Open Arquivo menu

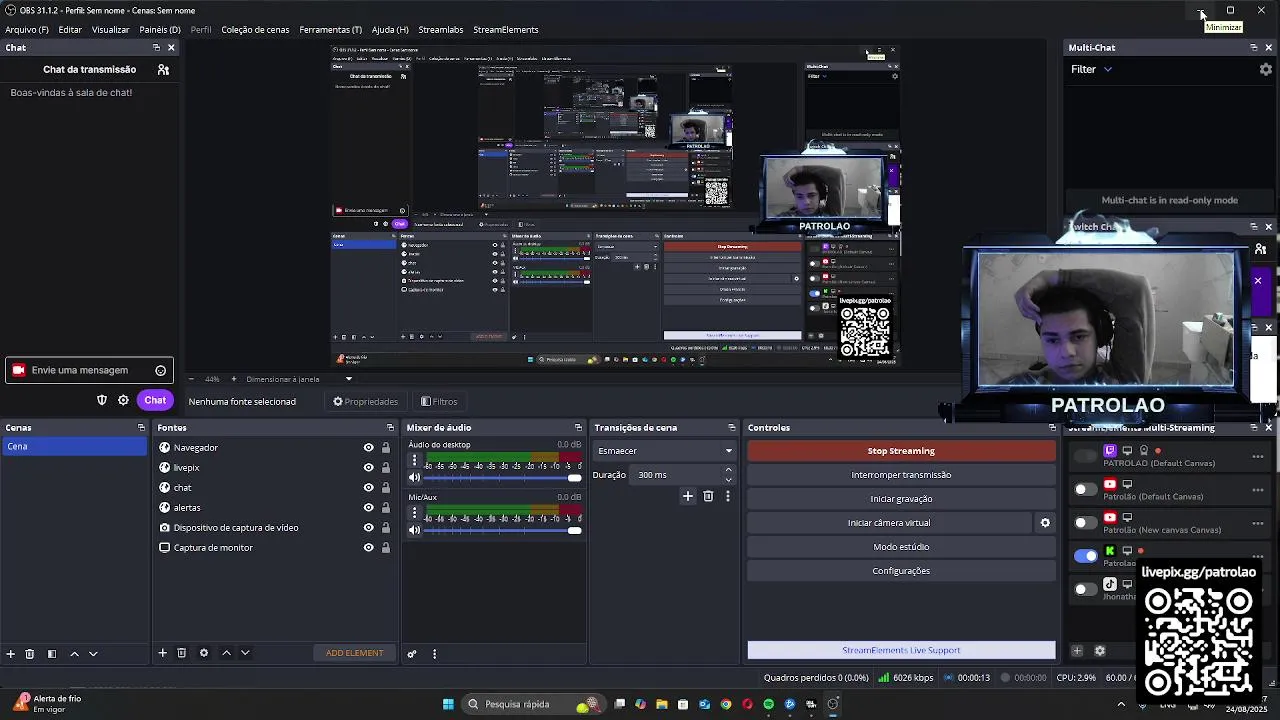coord(27,30)
